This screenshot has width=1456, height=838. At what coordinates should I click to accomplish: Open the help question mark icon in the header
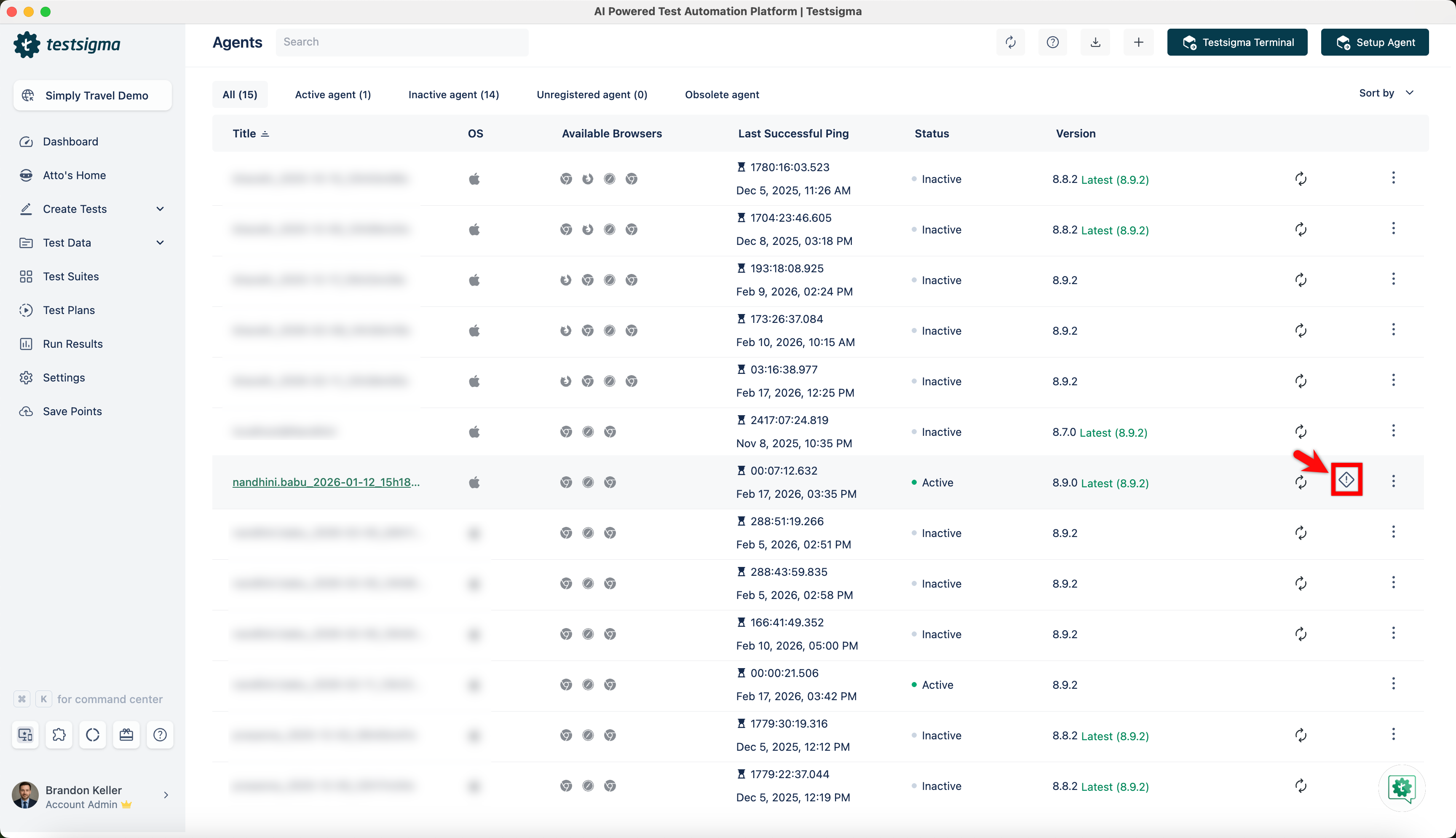click(1052, 42)
